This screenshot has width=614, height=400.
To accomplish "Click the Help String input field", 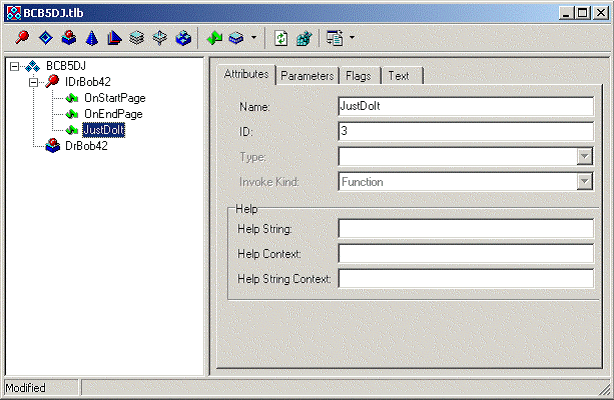I will click(466, 230).
